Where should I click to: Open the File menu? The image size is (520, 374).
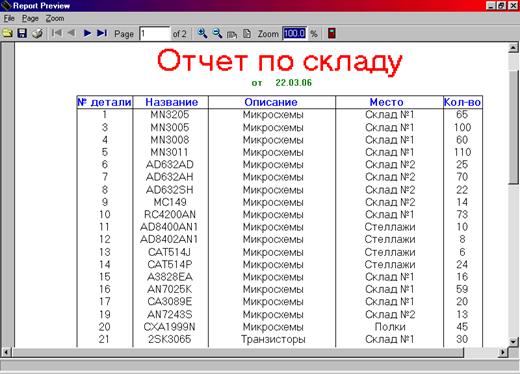pyautogui.click(x=9, y=18)
